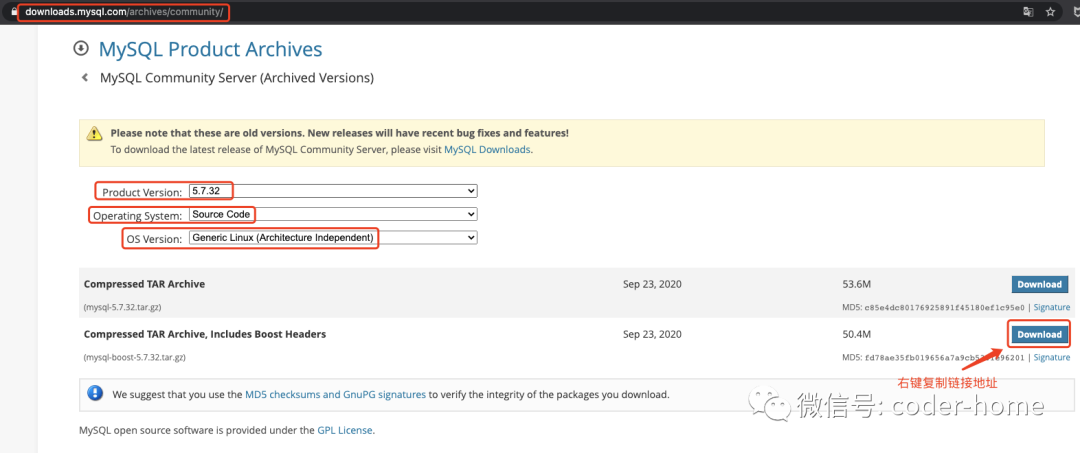Open the Operating System dropdown
Image resolution: width=1080 pixels, height=453 pixels.
click(333, 214)
